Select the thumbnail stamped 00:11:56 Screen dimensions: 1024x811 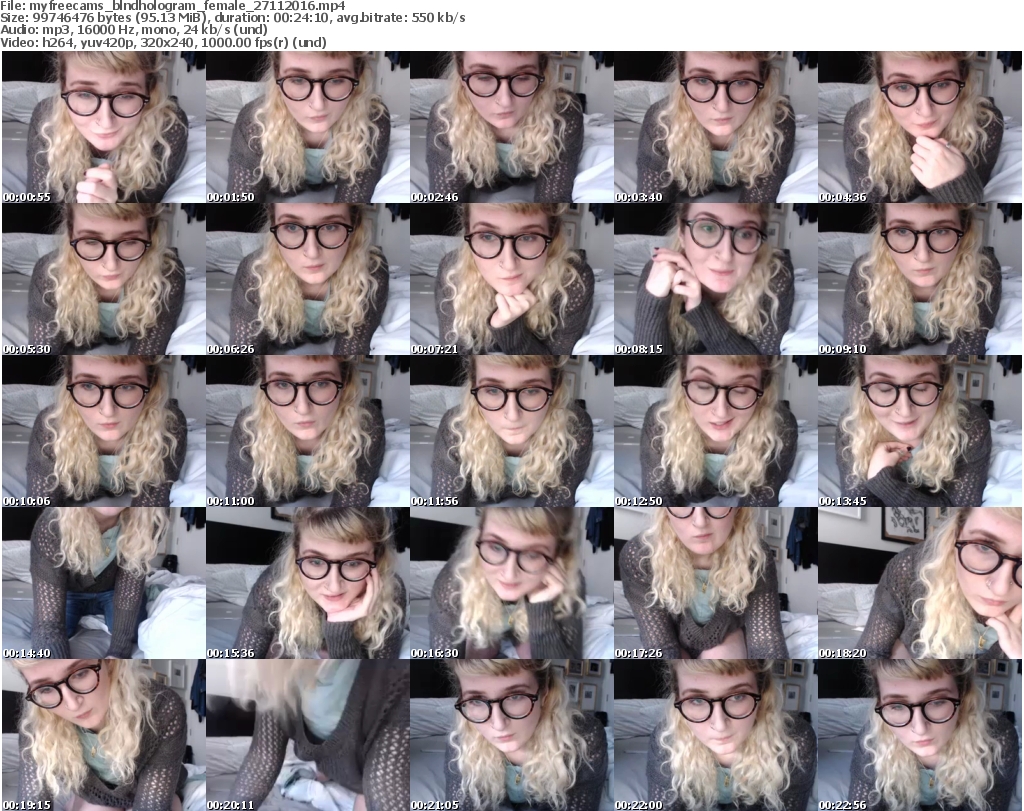click(511, 432)
